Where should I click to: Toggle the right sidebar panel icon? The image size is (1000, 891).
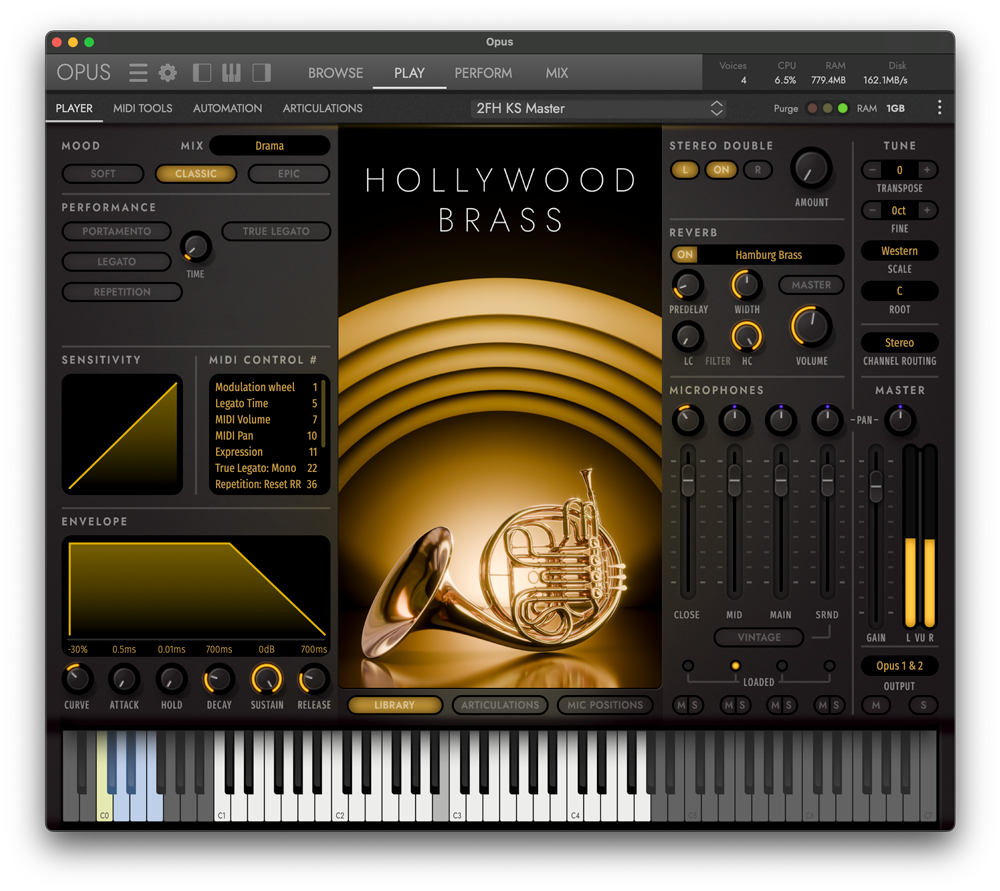tap(261, 73)
